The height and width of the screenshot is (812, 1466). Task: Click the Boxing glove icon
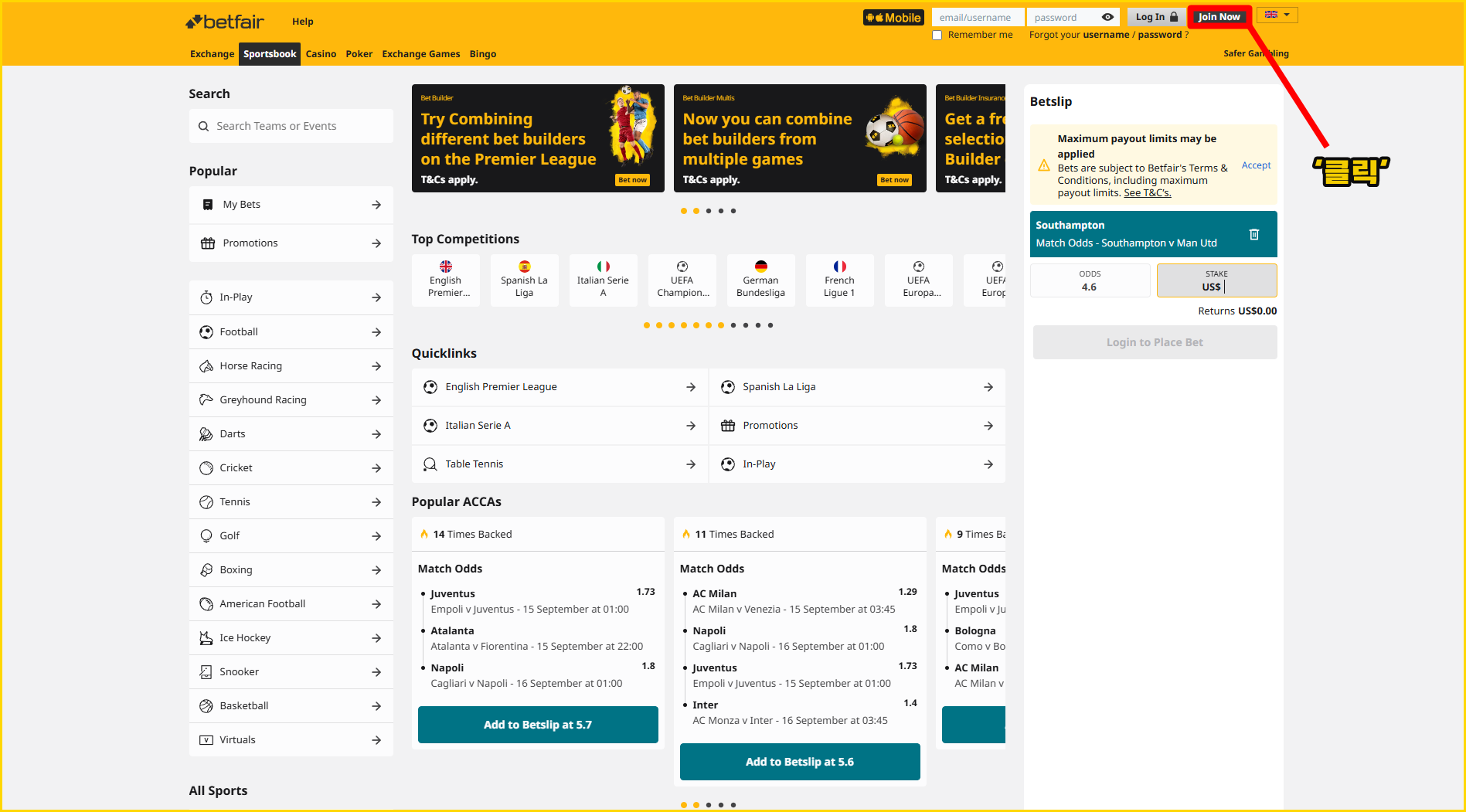[x=206, y=570]
